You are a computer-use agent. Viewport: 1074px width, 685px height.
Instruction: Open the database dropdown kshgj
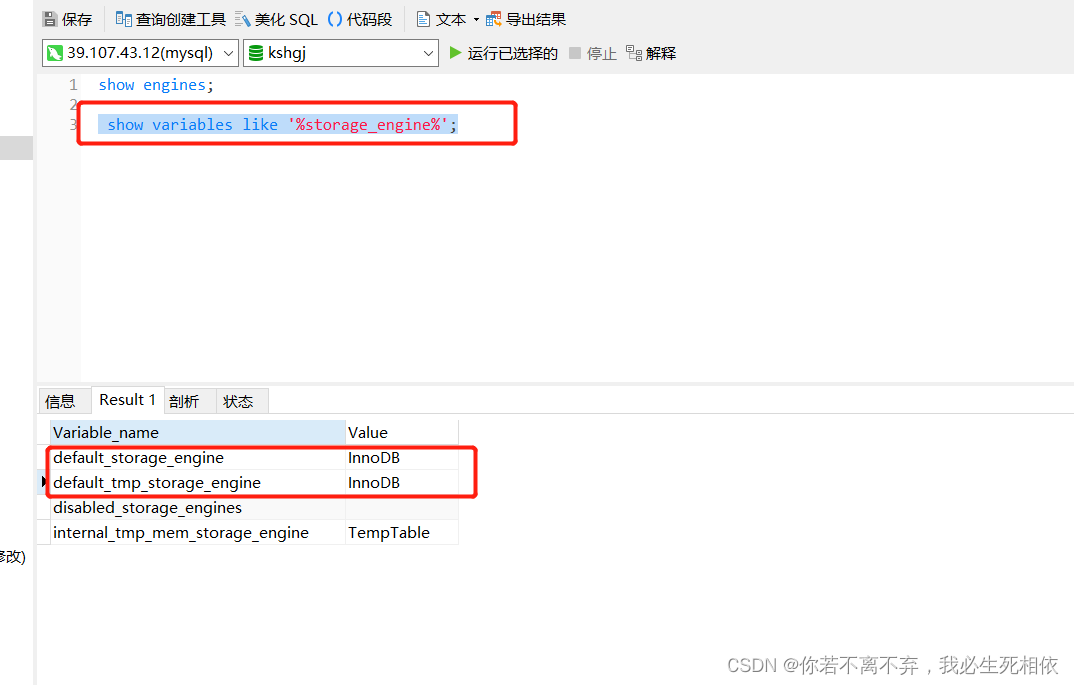341,53
